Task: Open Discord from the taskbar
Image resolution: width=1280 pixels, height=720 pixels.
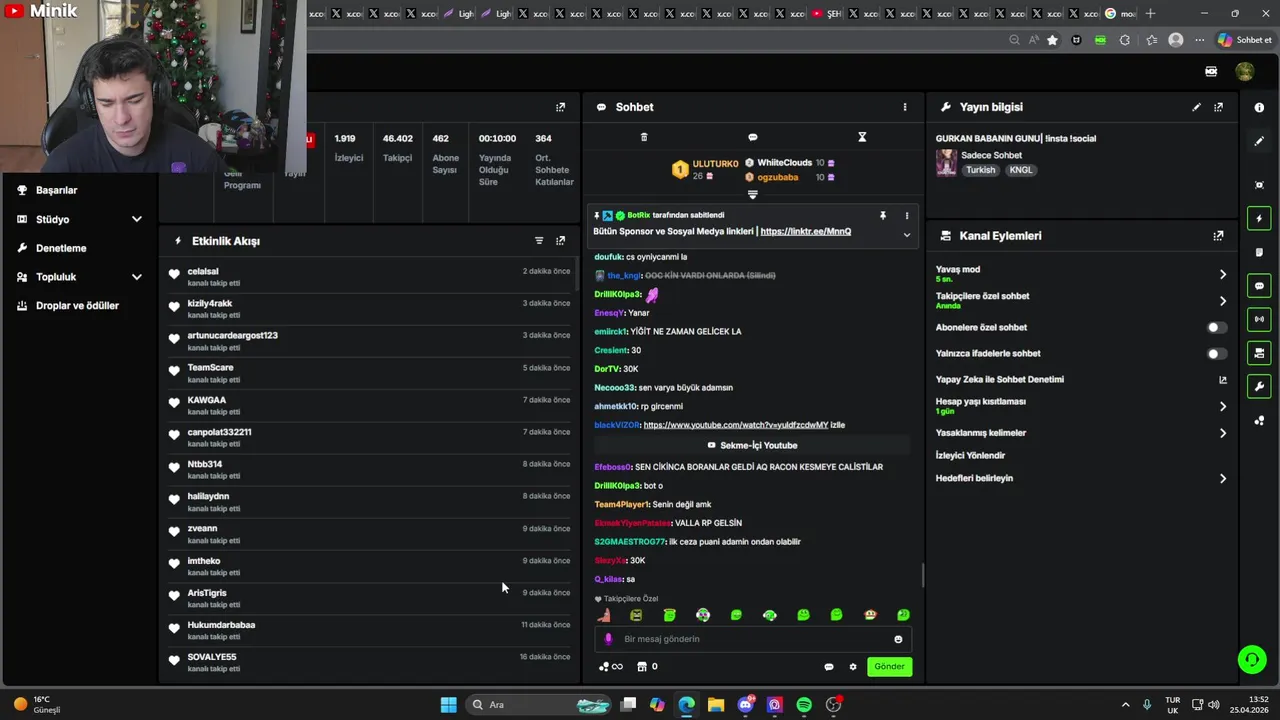Action: click(x=745, y=705)
